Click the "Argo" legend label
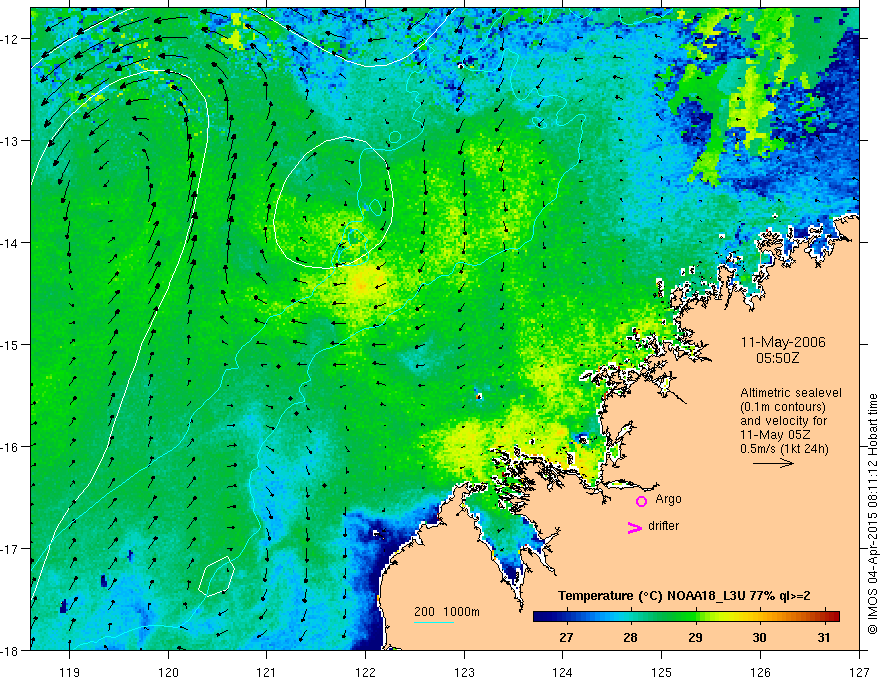This screenshot has height=680, width=880. point(668,499)
